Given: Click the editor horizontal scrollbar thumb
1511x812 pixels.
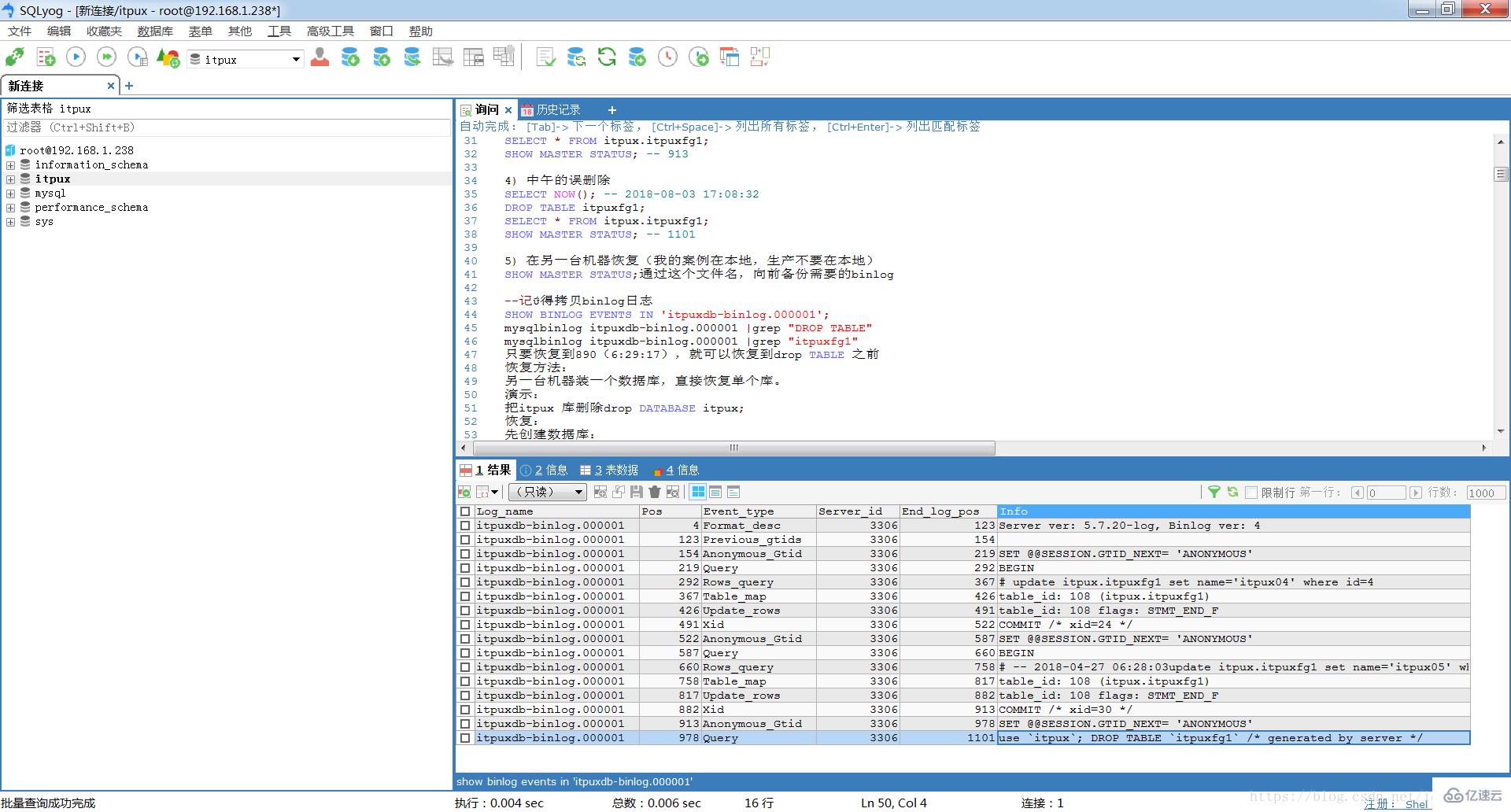Looking at the screenshot, I should 733,448.
